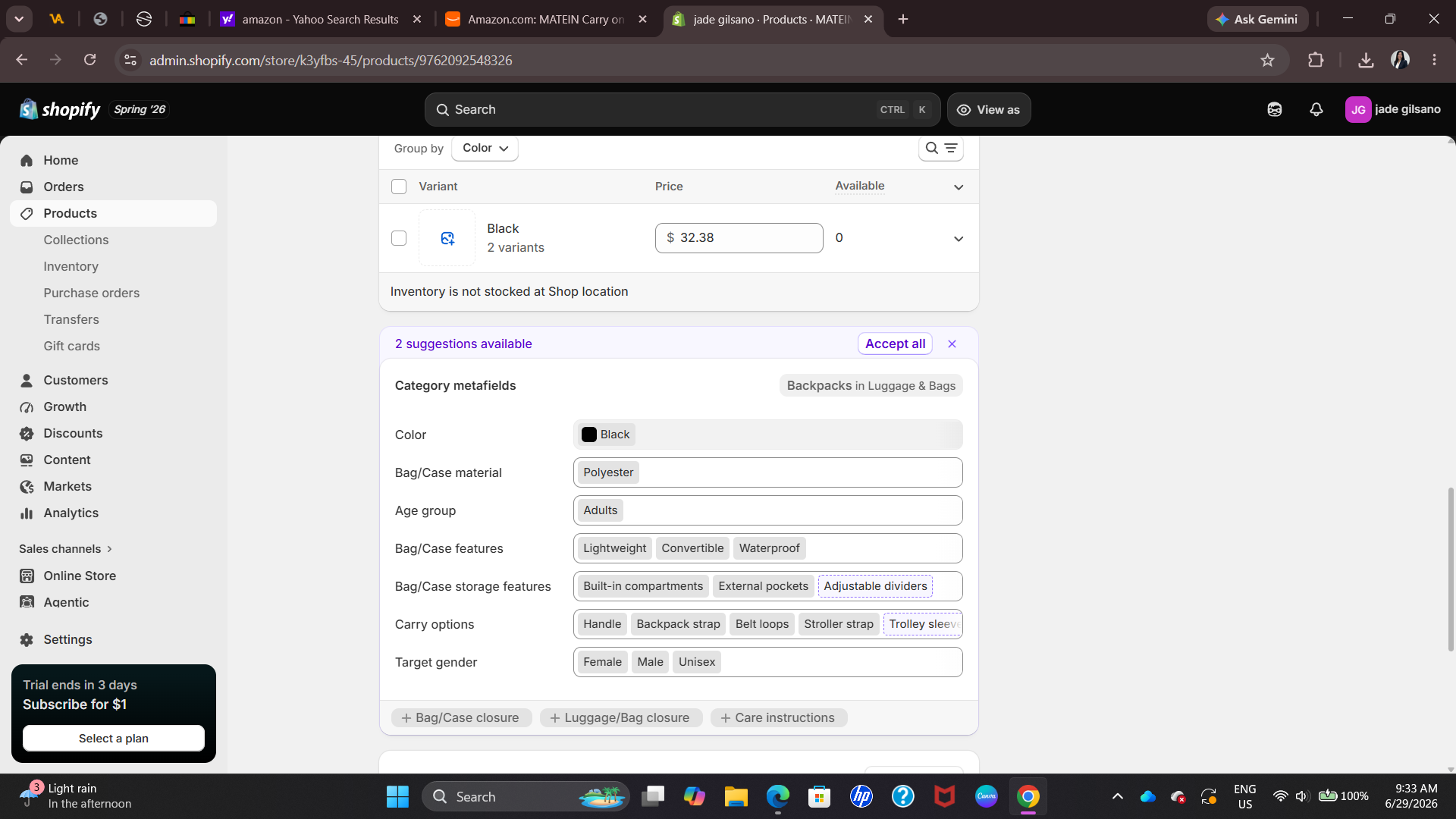
Task: Open Online Store sales channel
Action: pyautogui.click(x=114, y=576)
